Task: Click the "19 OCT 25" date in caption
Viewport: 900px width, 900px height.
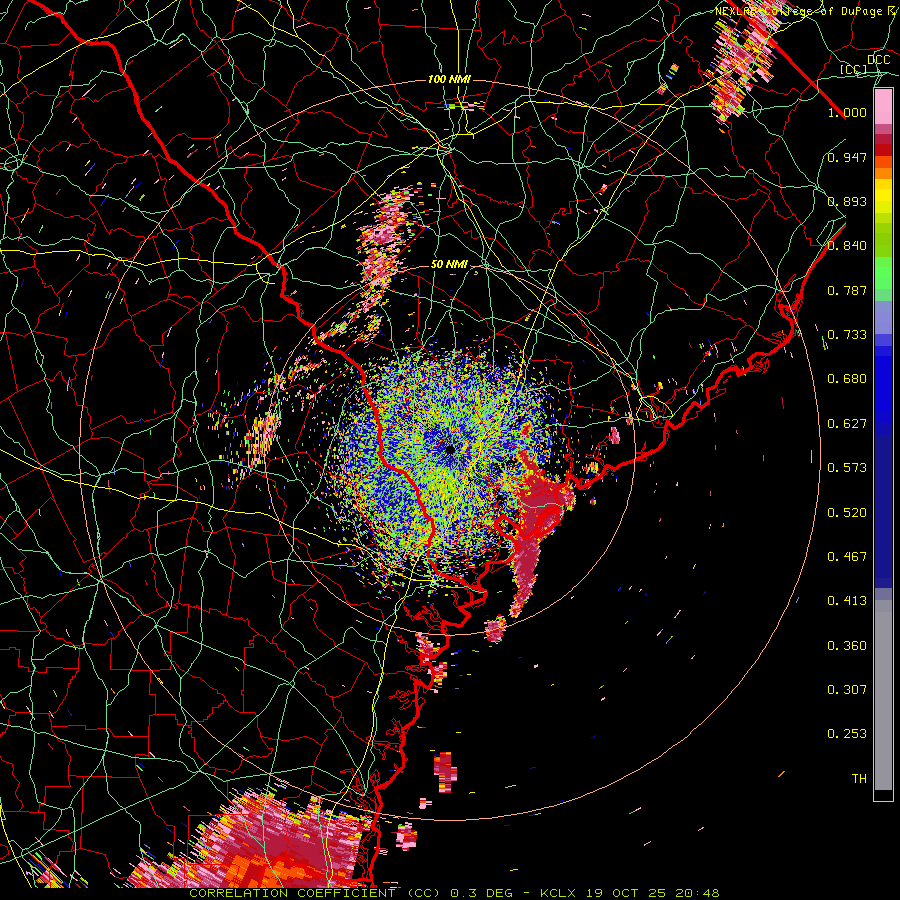Action: pyautogui.click(x=626, y=893)
